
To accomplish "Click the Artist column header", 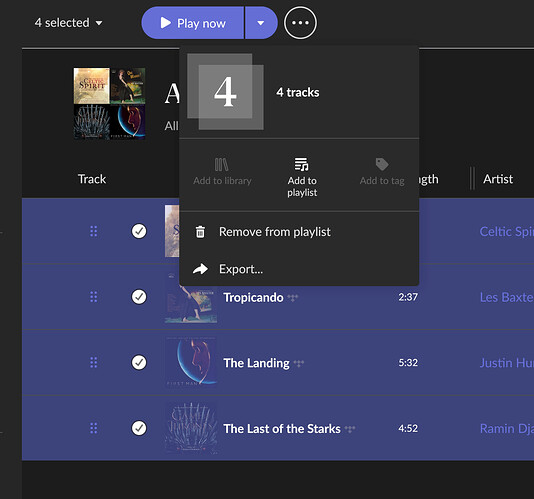I will point(498,179).
